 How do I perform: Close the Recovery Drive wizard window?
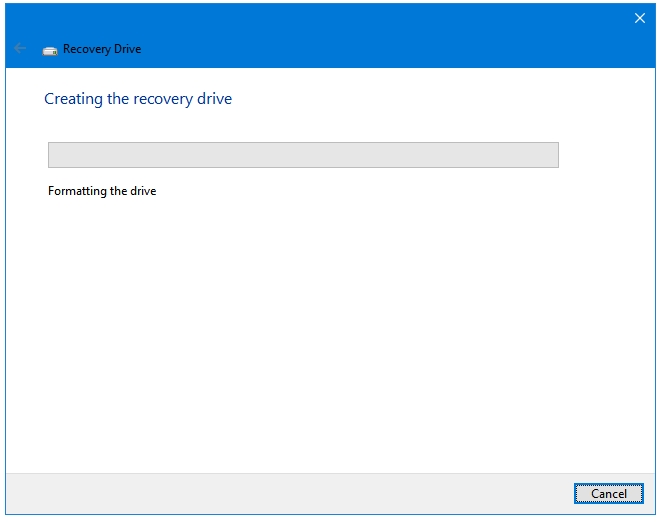point(639,18)
